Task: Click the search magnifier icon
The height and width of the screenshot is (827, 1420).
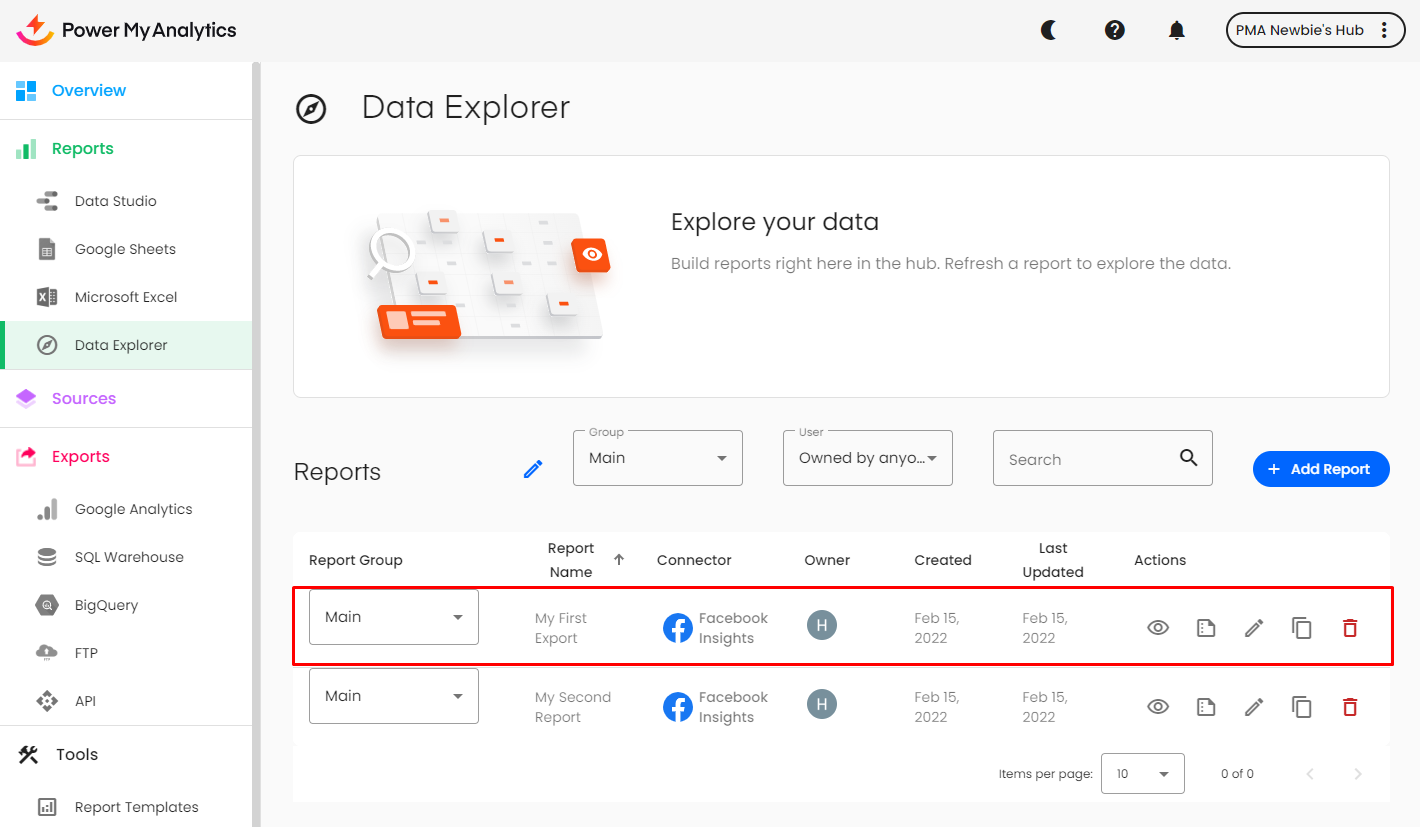Action: pyautogui.click(x=1188, y=458)
